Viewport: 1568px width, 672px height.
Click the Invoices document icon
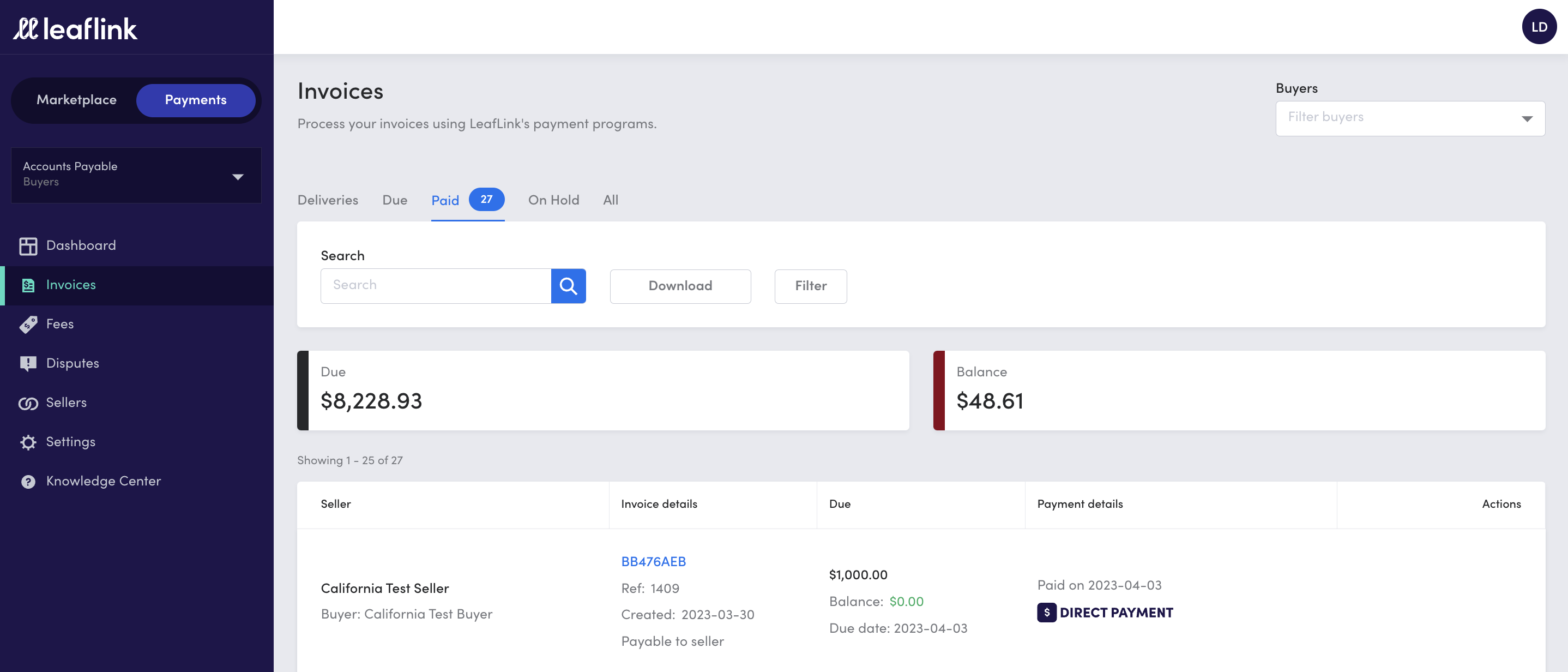[28, 285]
